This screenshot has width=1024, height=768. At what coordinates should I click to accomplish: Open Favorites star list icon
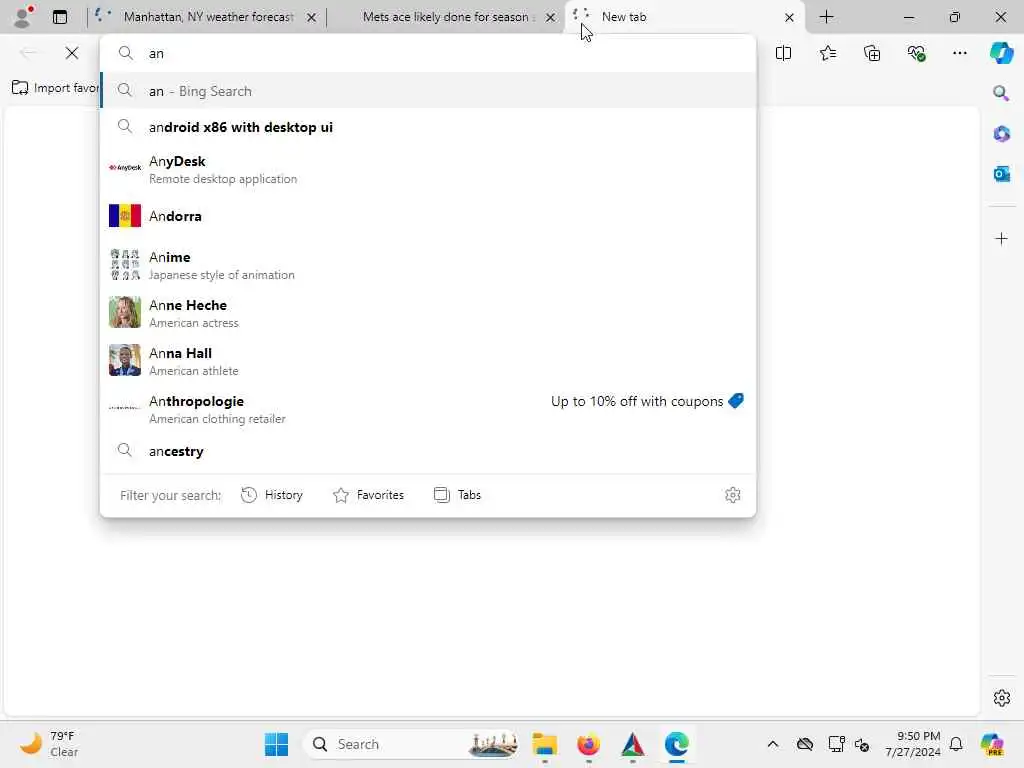(827, 53)
